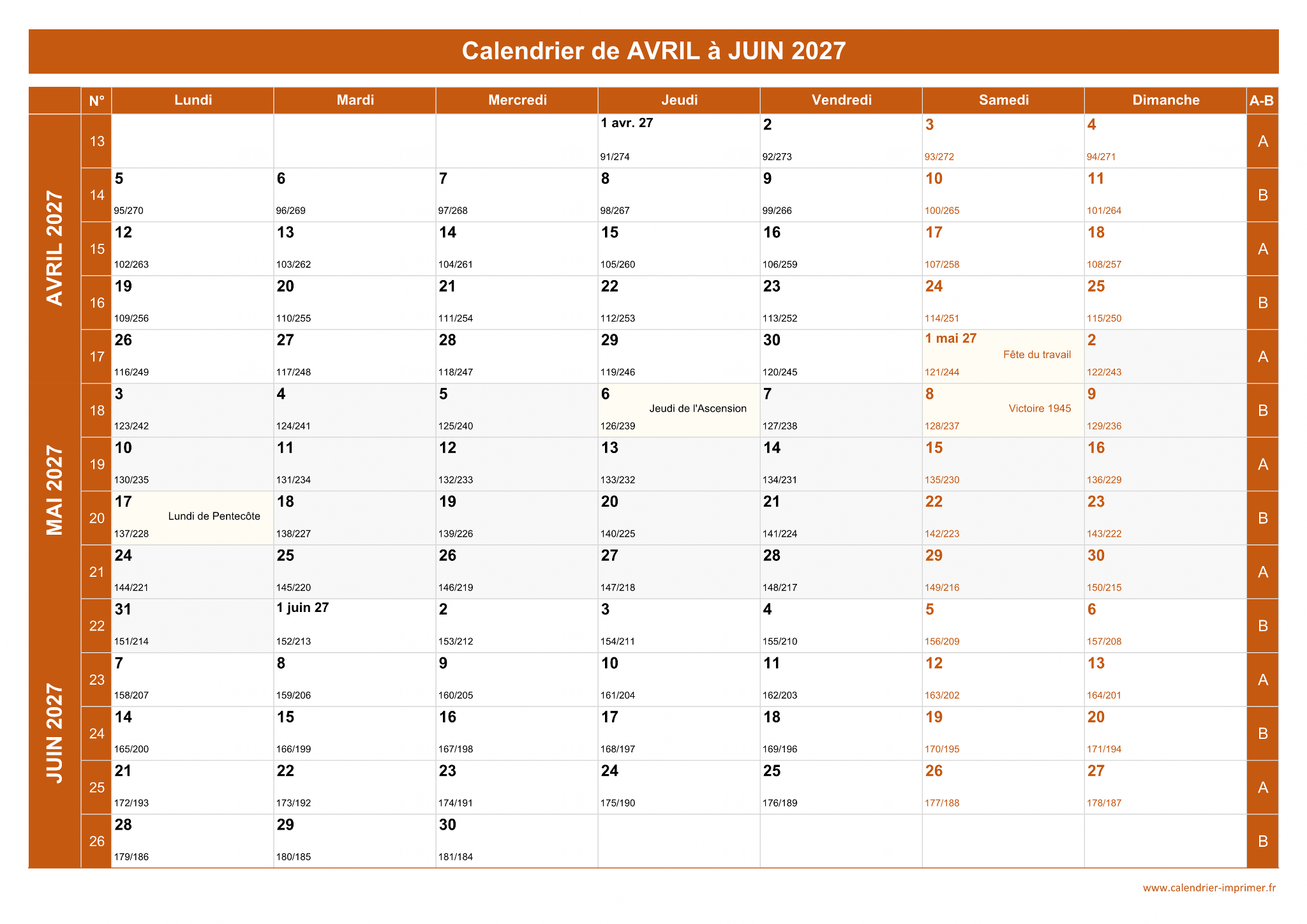Click the calendar title banner
This screenshot has height=924, width=1307.
point(653,51)
